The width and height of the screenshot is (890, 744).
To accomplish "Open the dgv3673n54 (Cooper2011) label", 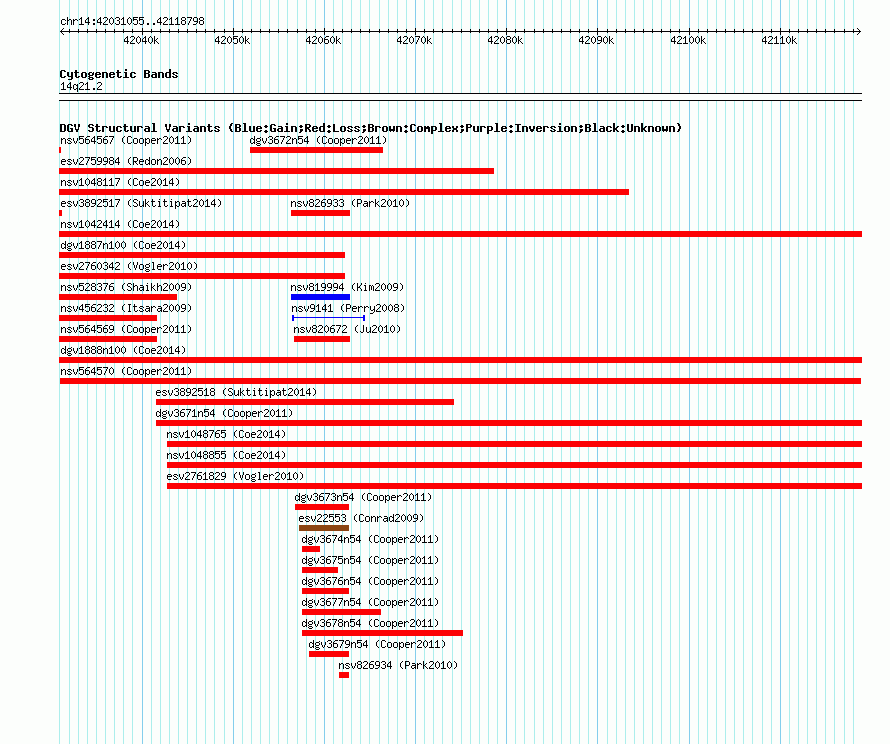I will 363,497.
